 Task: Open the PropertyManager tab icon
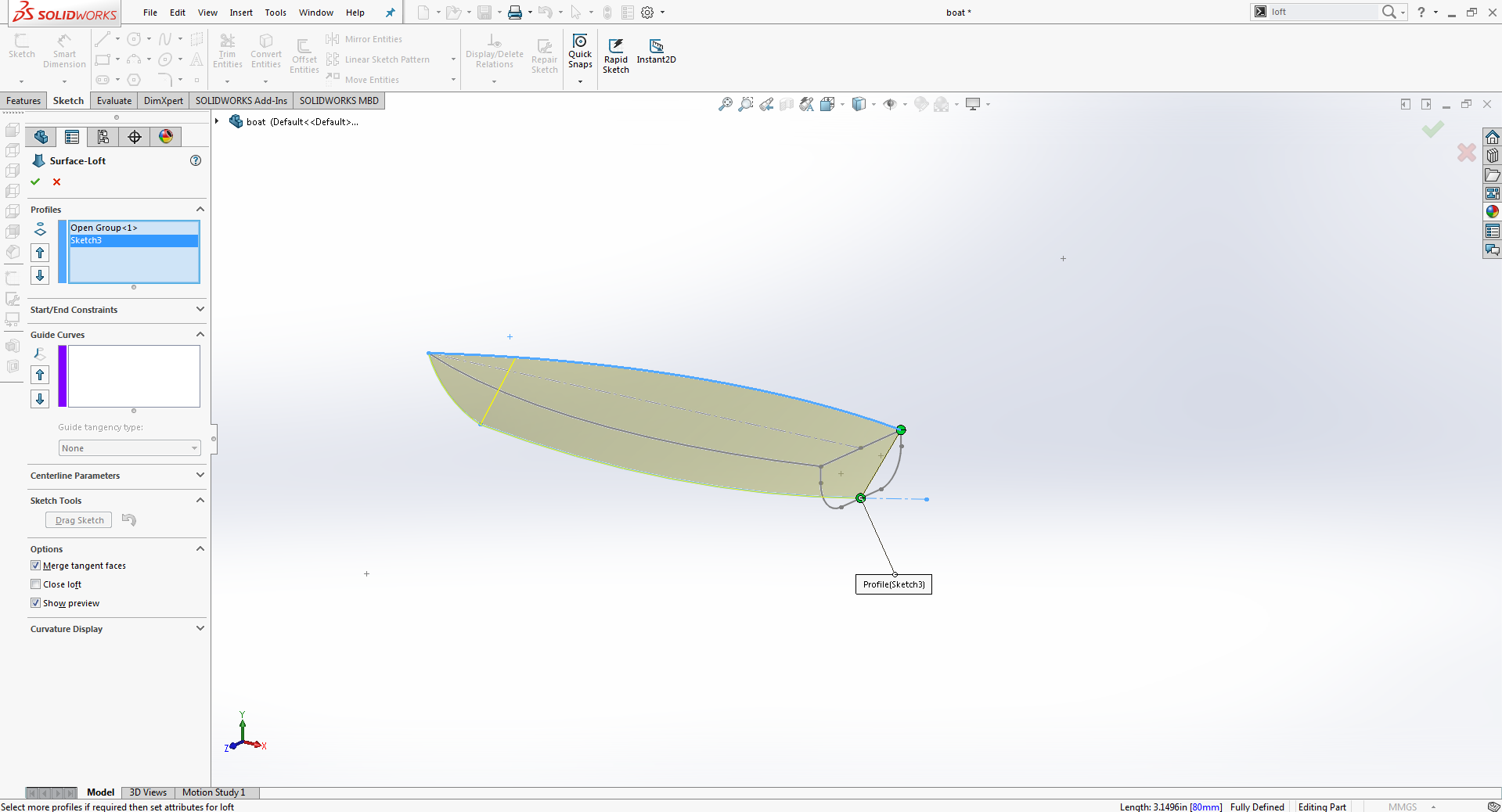pyautogui.click(x=72, y=137)
